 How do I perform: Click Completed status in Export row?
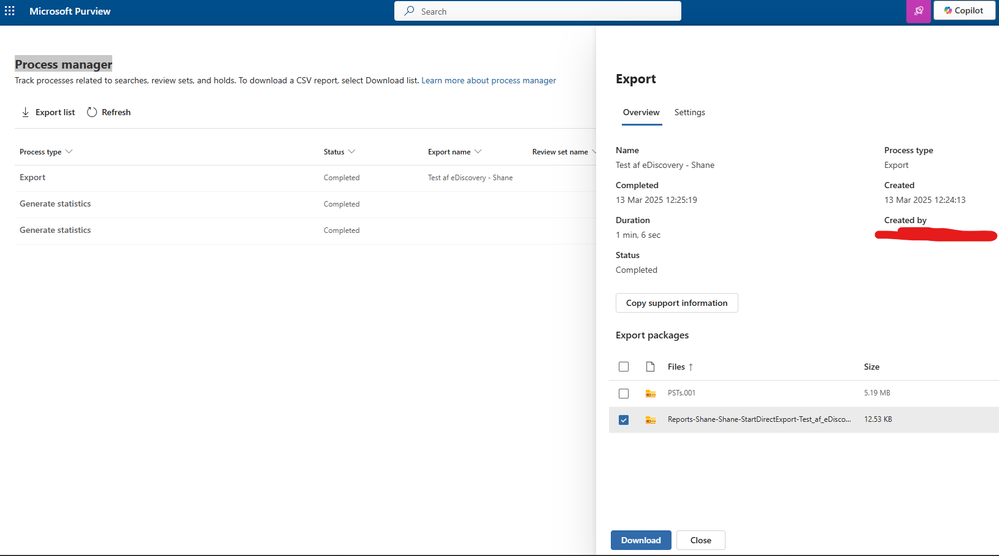341,178
